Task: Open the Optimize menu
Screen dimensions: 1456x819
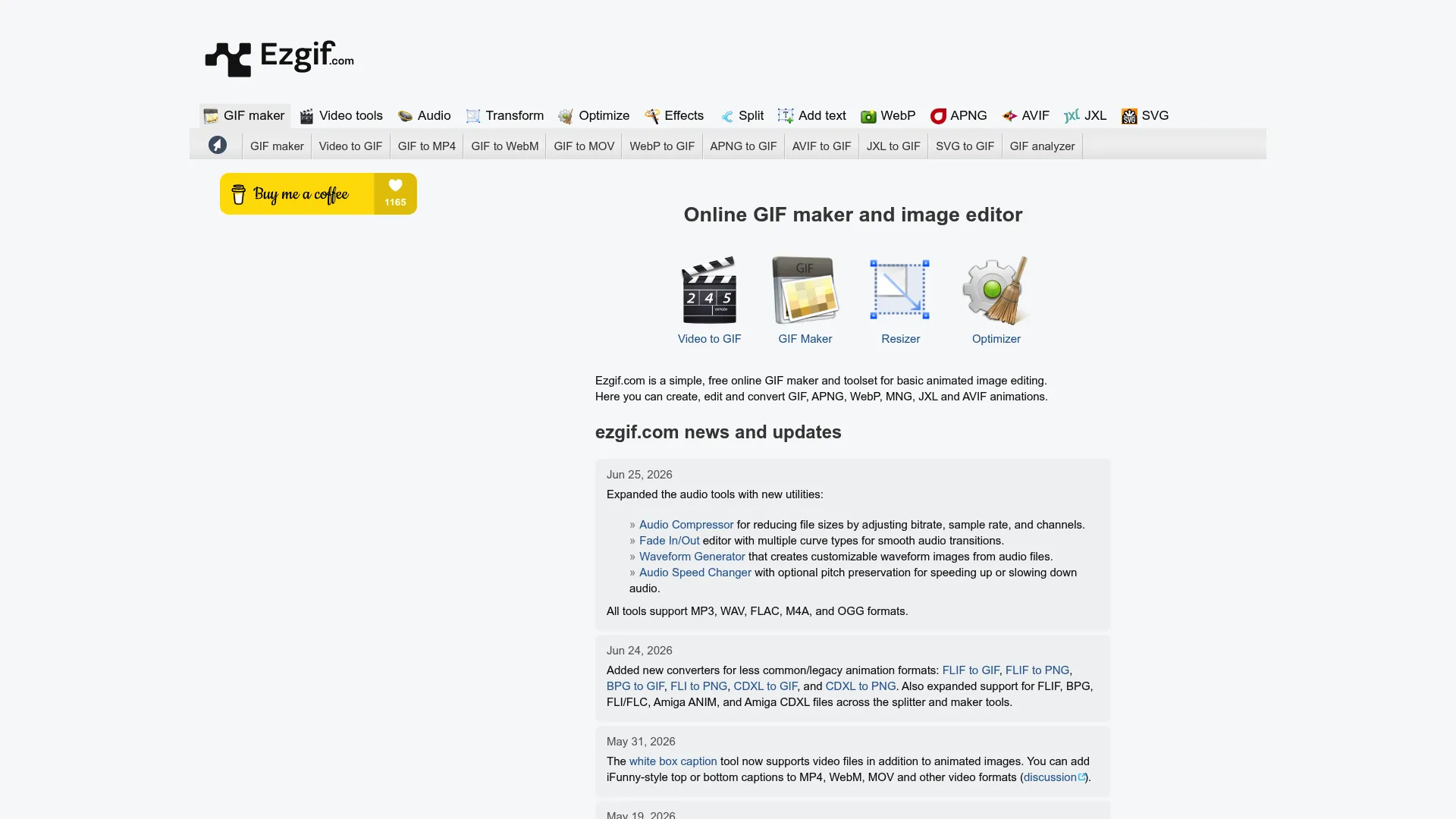Action: [x=595, y=115]
